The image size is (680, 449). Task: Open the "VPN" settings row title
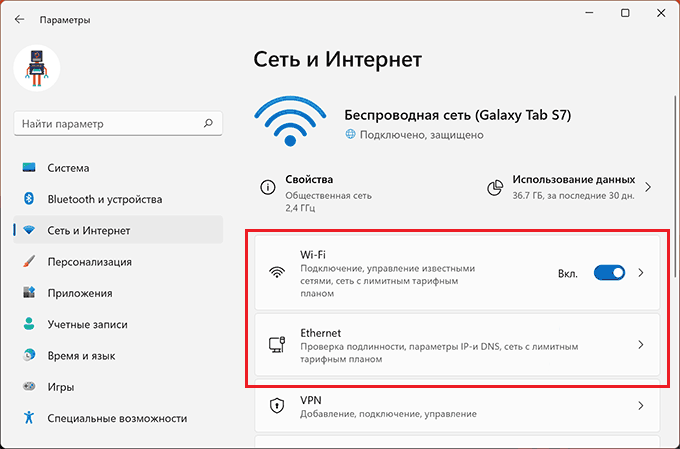click(311, 400)
